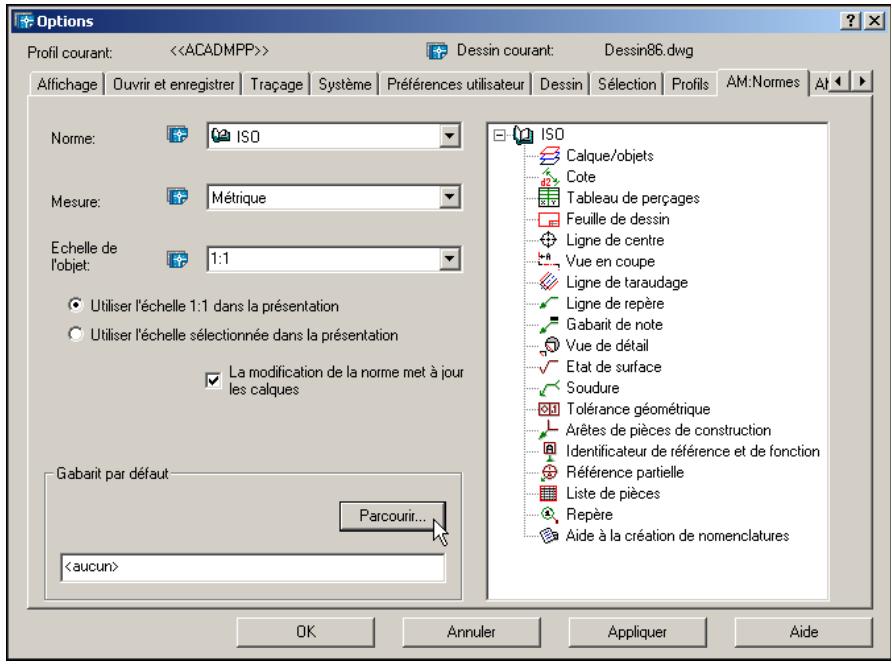Click the Aide button
Viewport: 892px width, 665px height.
point(803,632)
